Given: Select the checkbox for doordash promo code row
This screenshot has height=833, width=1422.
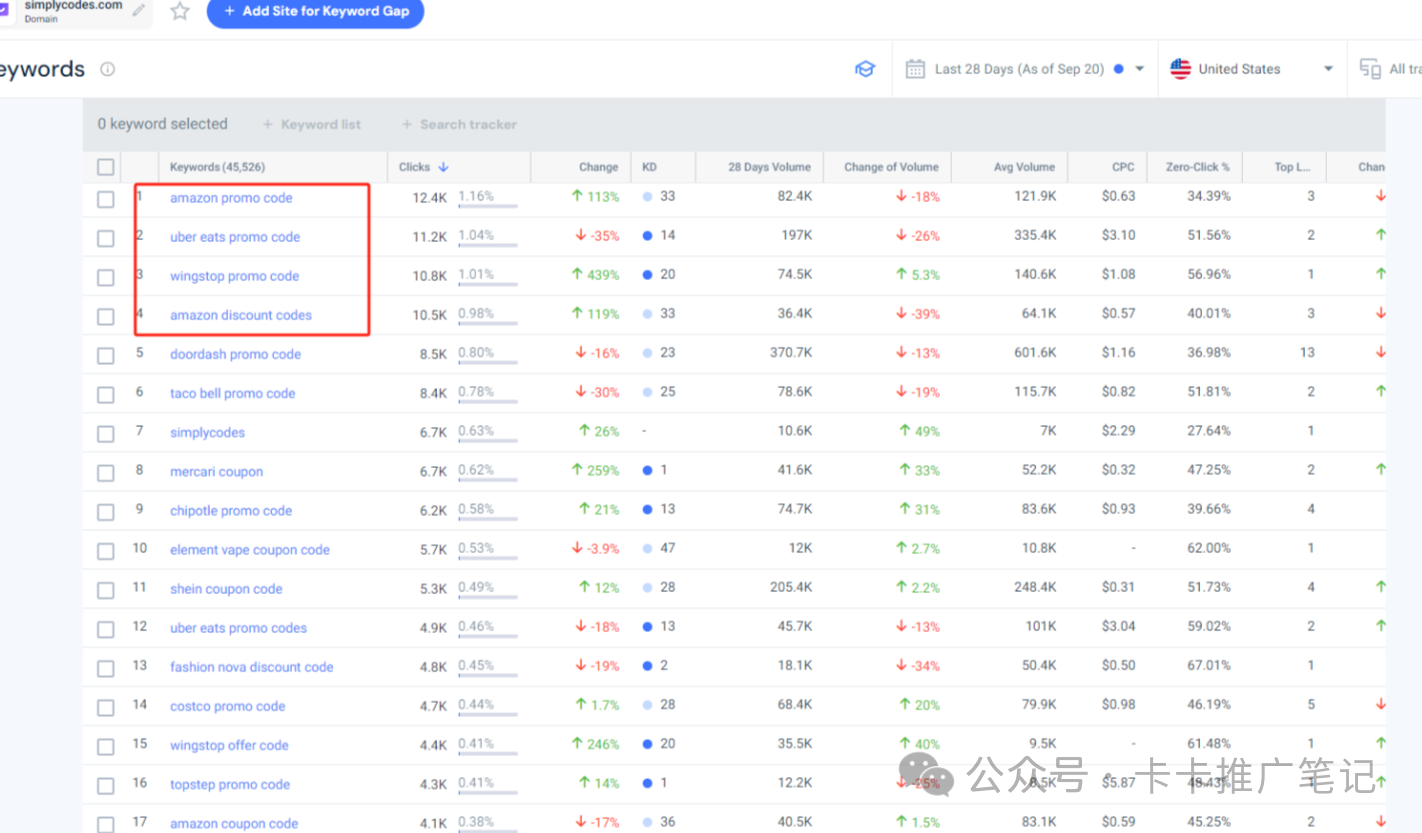Looking at the screenshot, I should 106,355.
